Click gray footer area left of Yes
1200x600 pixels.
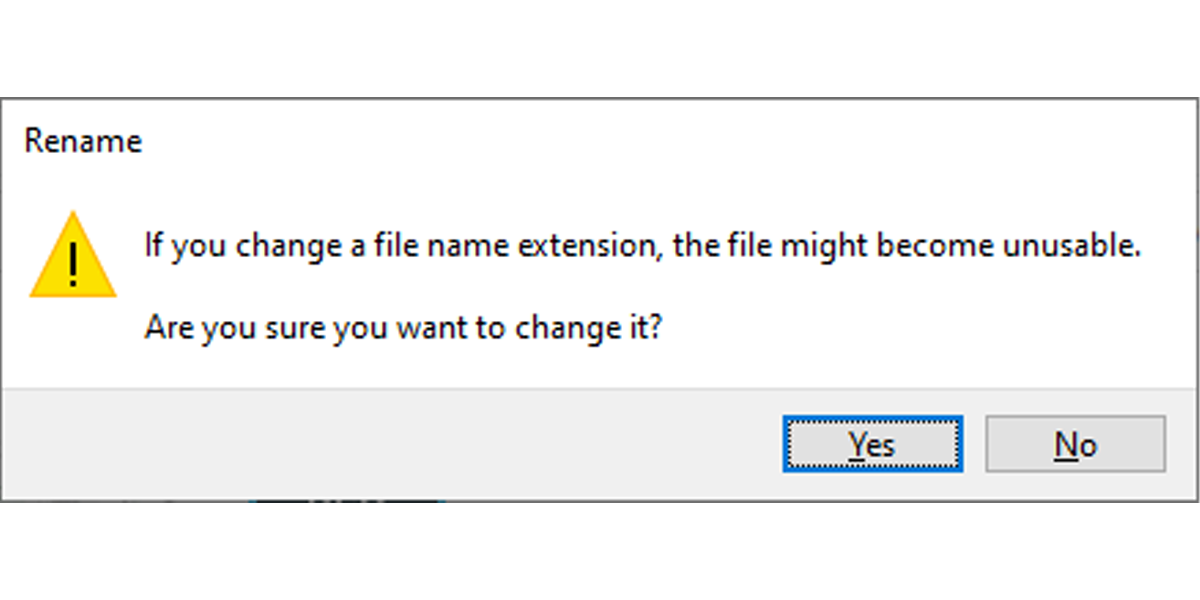[400, 444]
